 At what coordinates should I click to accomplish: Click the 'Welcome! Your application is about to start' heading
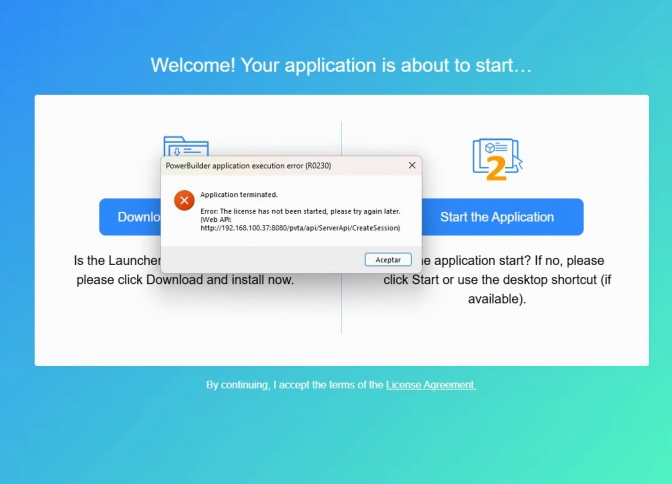point(341,66)
